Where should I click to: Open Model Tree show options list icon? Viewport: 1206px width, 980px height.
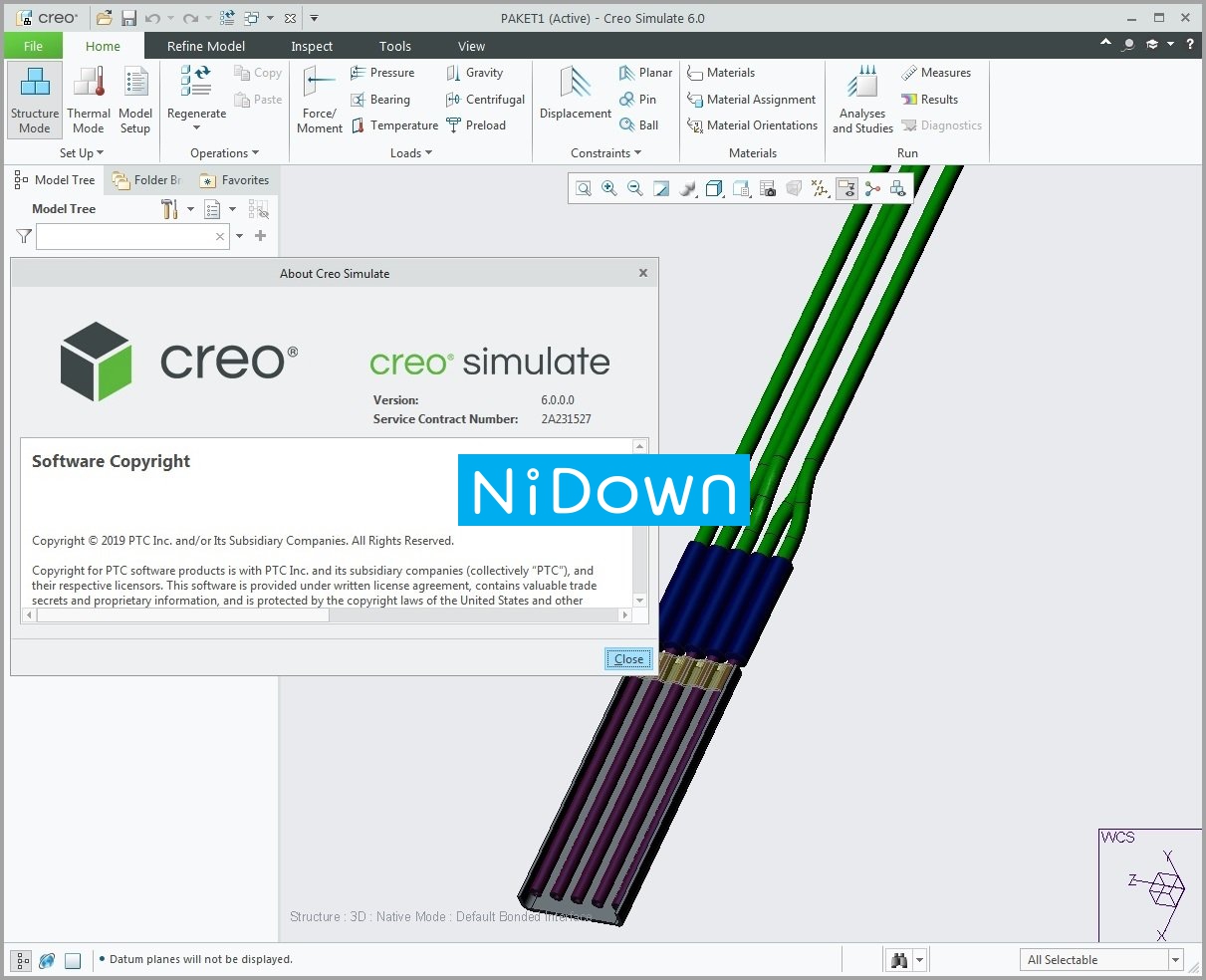[212, 209]
